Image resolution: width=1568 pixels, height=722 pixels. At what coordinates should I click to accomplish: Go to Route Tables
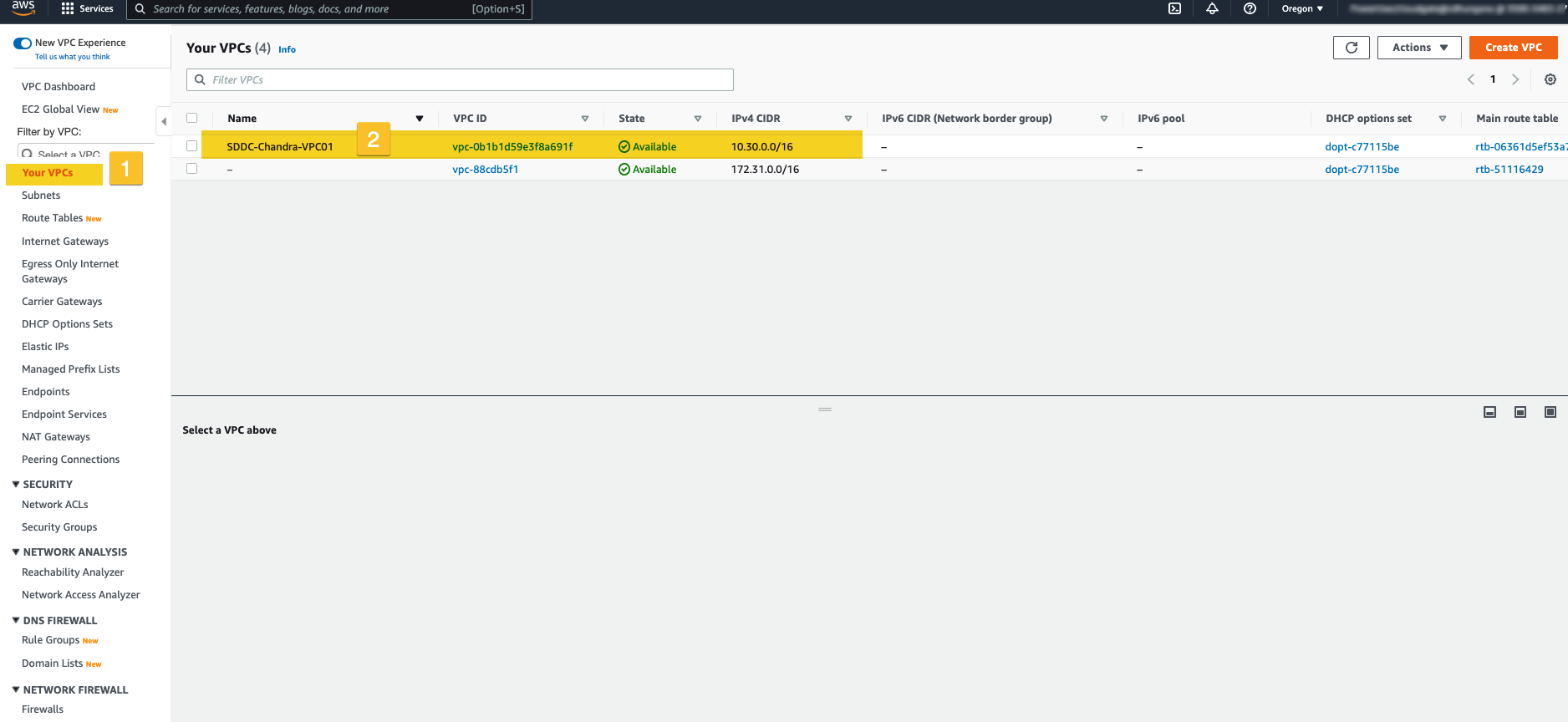[x=52, y=218]
